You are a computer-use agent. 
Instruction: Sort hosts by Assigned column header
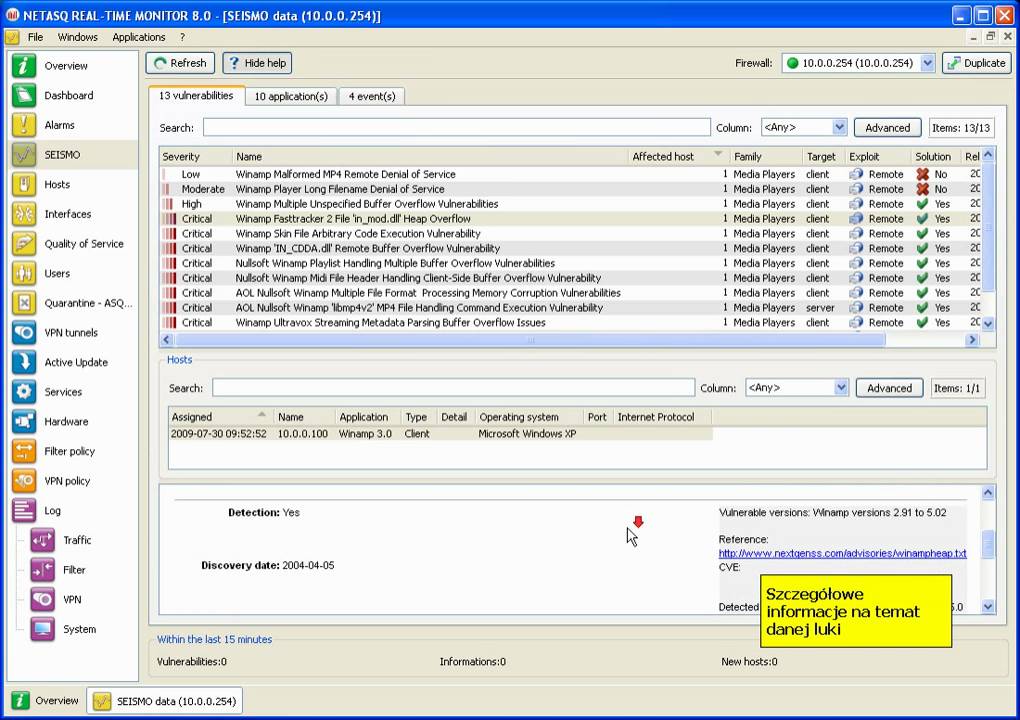pos(220,417)
